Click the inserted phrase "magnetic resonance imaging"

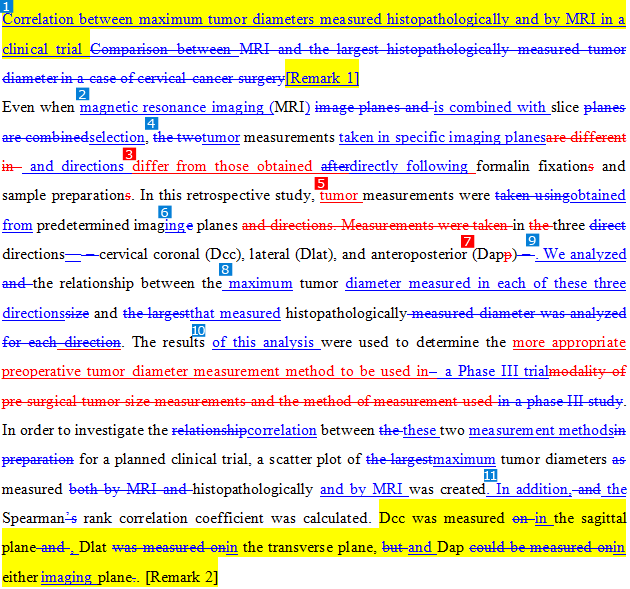point(172,107)
